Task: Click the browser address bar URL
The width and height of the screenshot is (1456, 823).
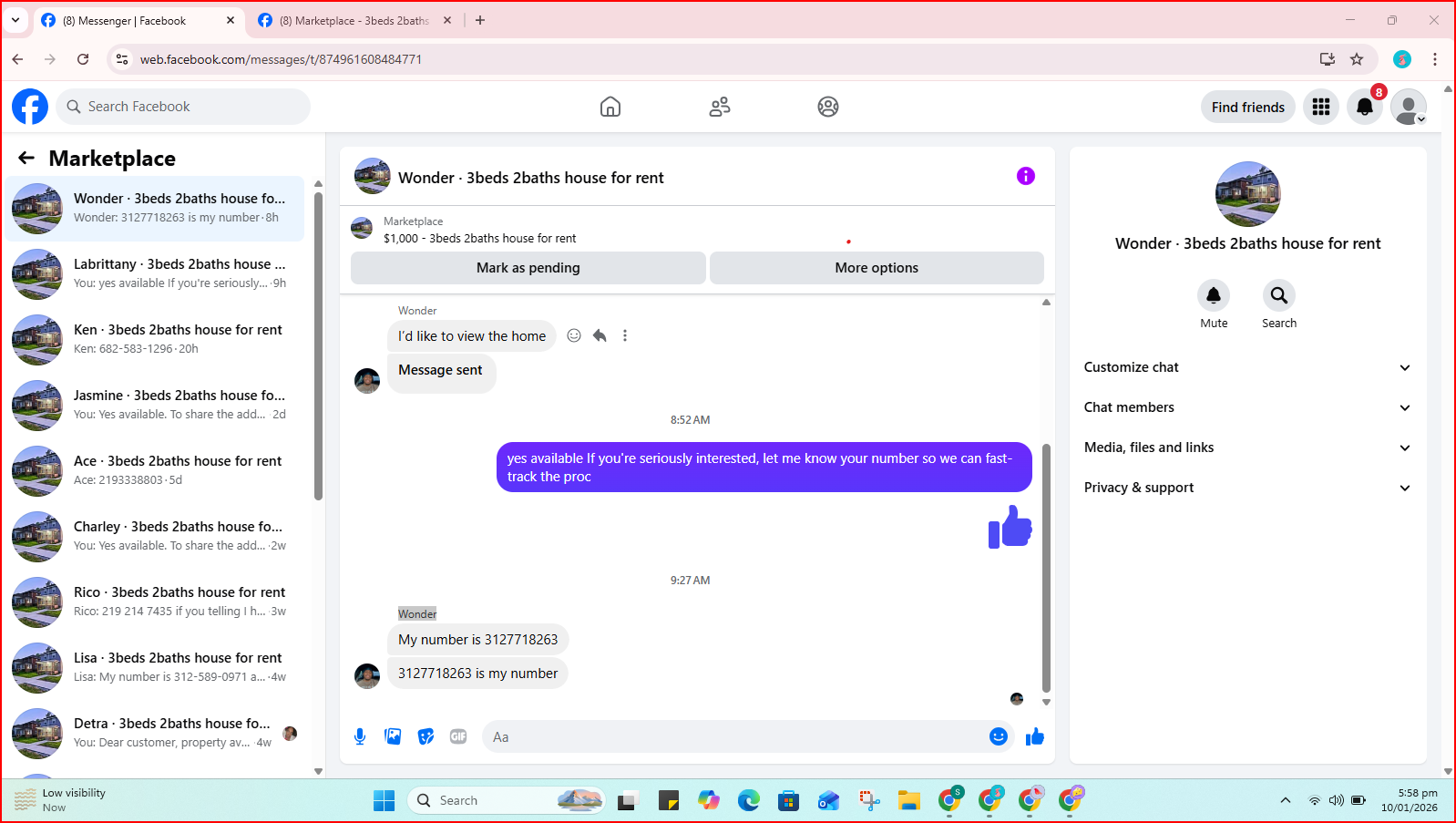Action: [281, 59]
